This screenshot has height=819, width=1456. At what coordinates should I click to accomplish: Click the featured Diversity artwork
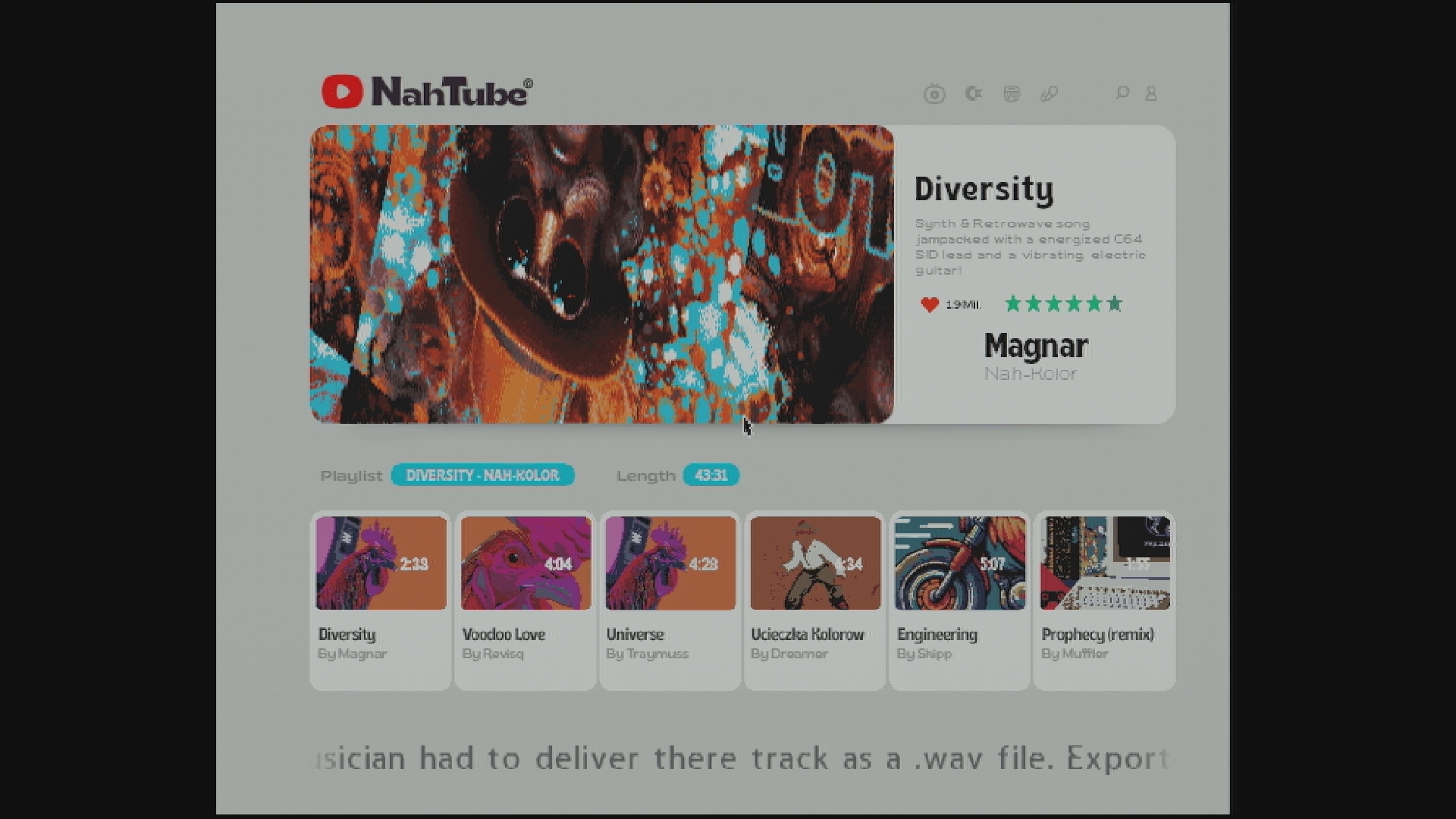(602, 275)
